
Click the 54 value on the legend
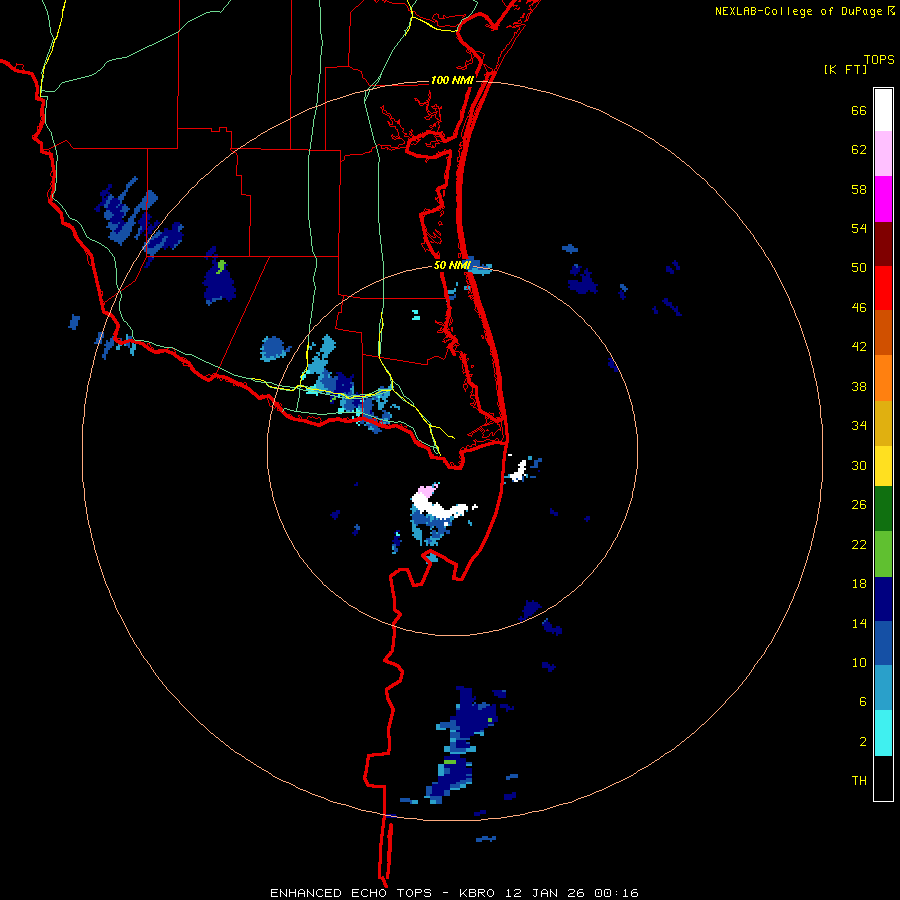(x=859, y=228)
